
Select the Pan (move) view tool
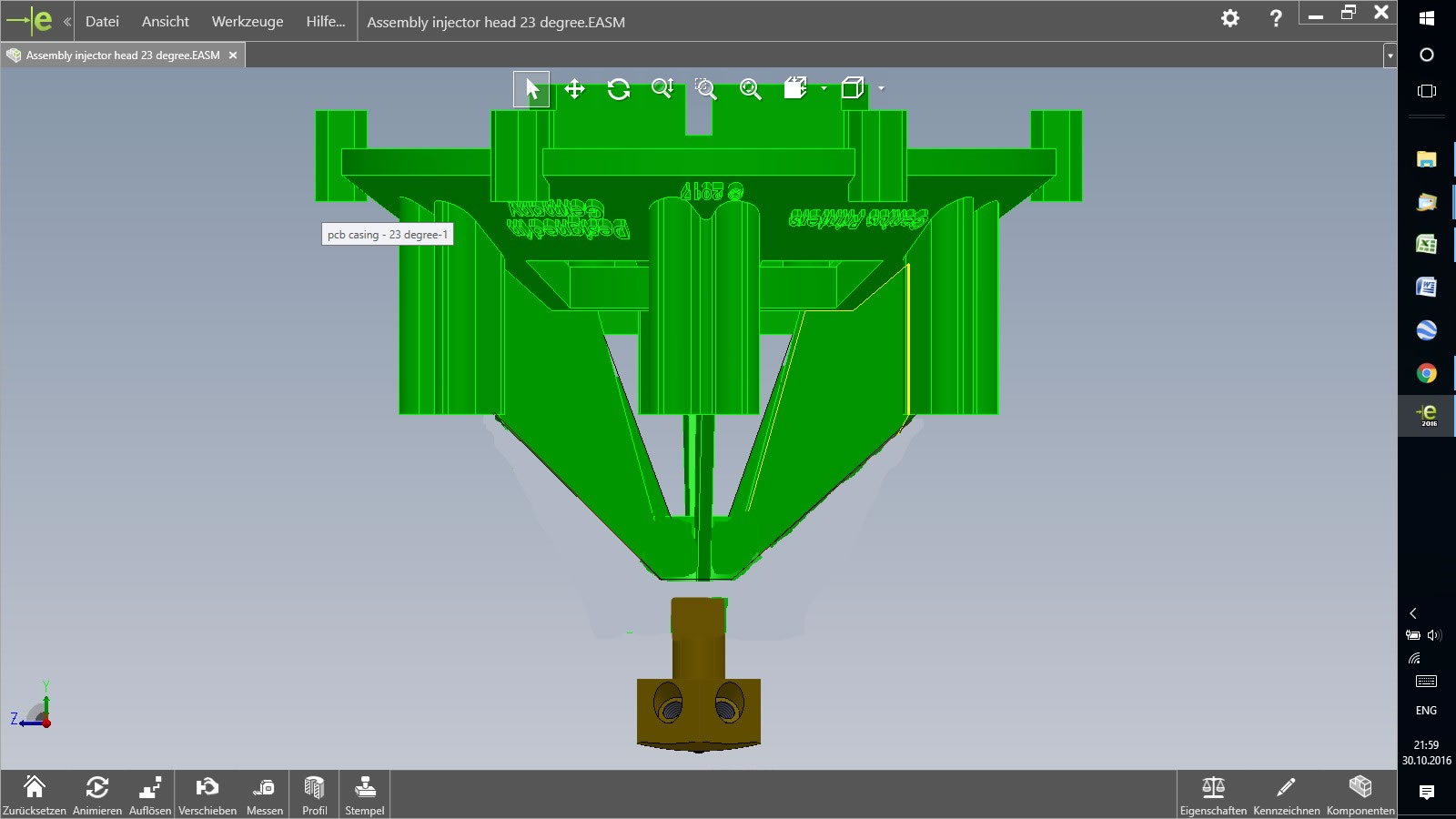tap(574, 89)
